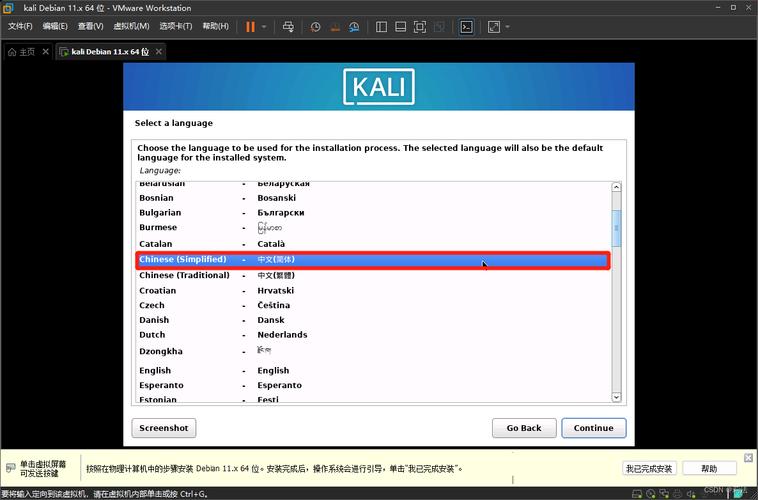This screenshot has height=500, width=758.
Task: Dismiss the yellow install info bar
Action: pos(748,457)
